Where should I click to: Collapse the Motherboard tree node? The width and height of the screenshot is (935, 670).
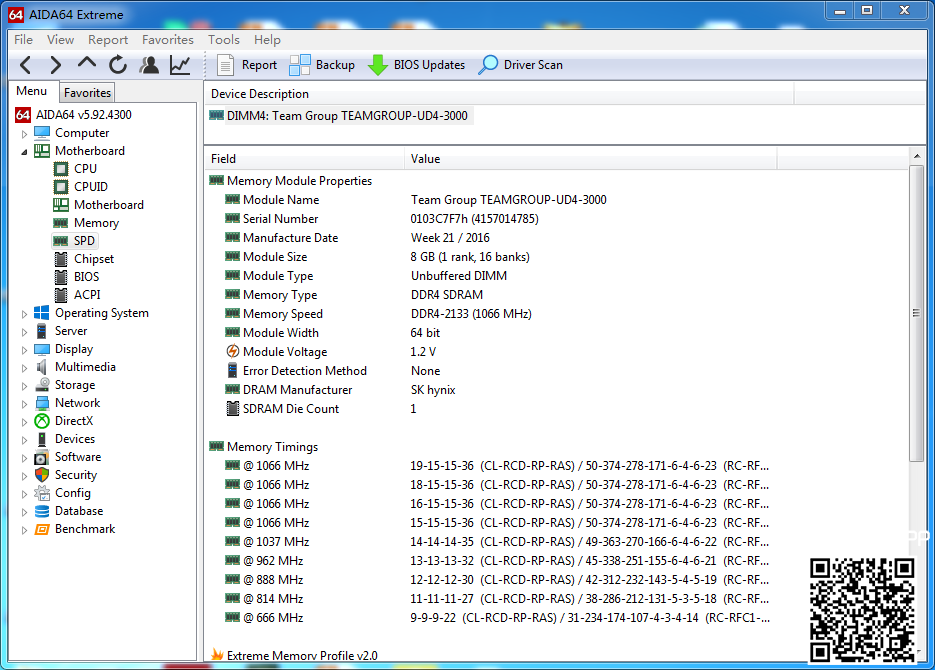tap(25, 151)
